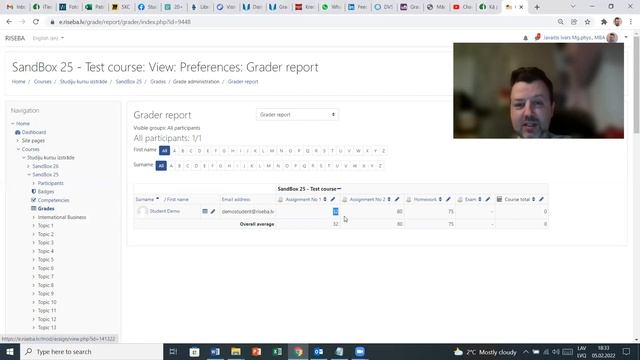Click Assignment No 1 grade input field
Viewport: 640px width, 360px height.
[336, 211]
